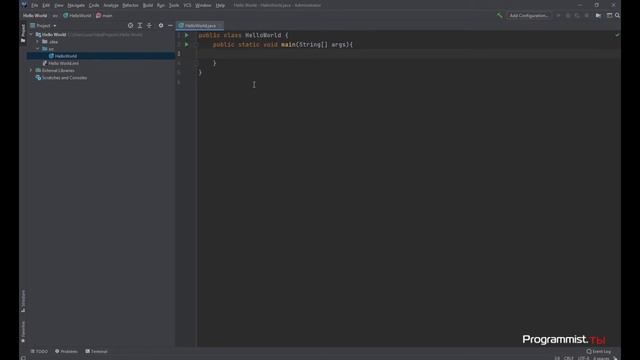Screen dimensions: 640x360
Task: Collapse the src folder
Action: [x=38, y=49]
